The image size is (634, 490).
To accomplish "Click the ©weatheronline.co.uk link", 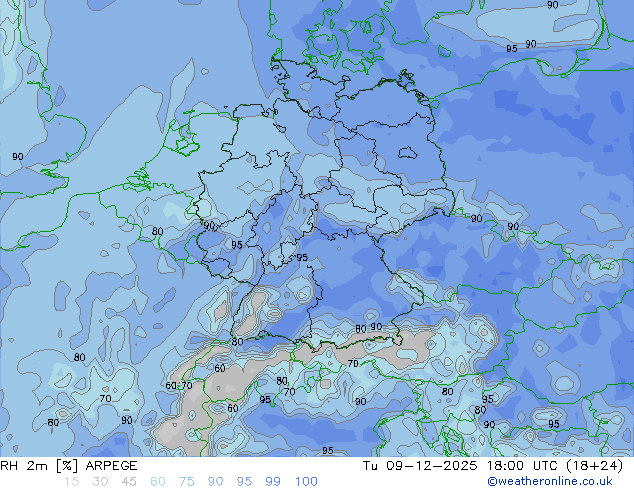I will (550, 481).
